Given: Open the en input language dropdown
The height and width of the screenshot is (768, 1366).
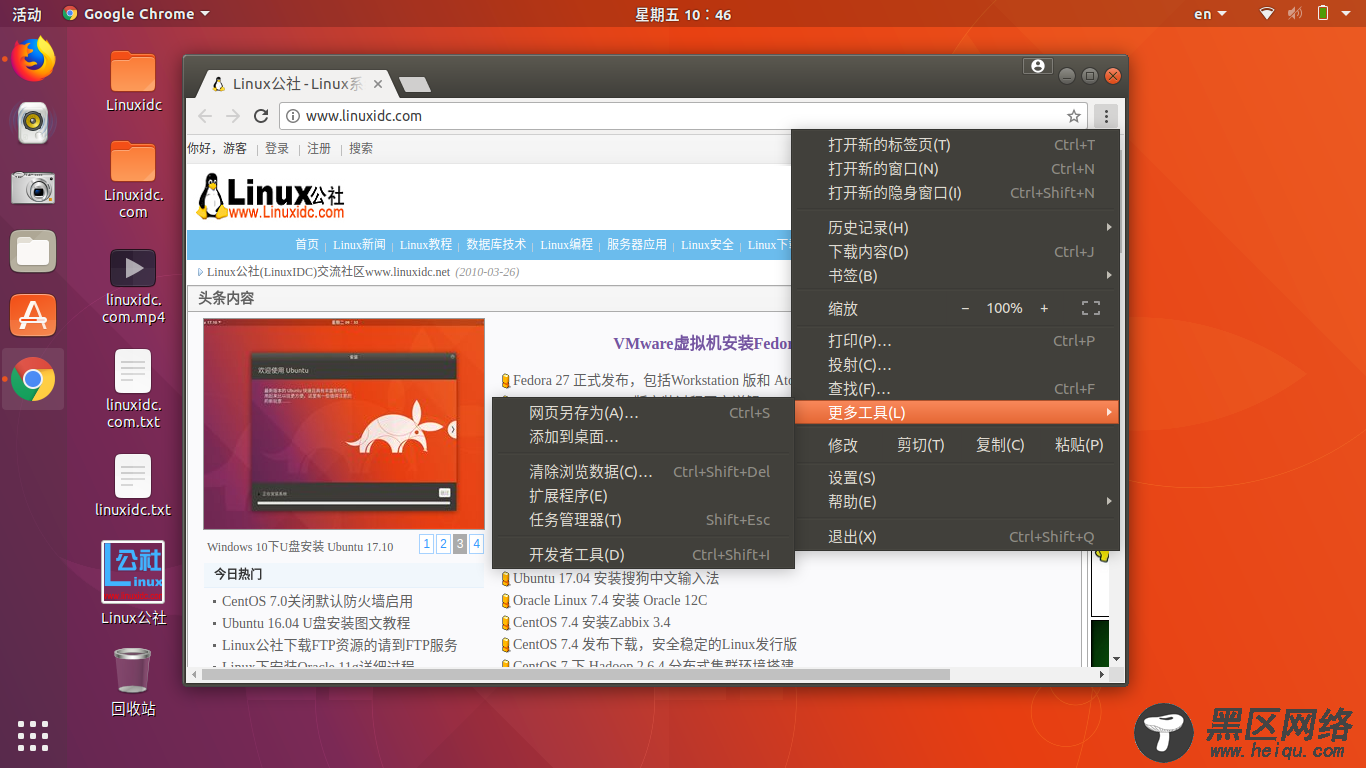Looking at the screenshot, I should point(1209,14).
